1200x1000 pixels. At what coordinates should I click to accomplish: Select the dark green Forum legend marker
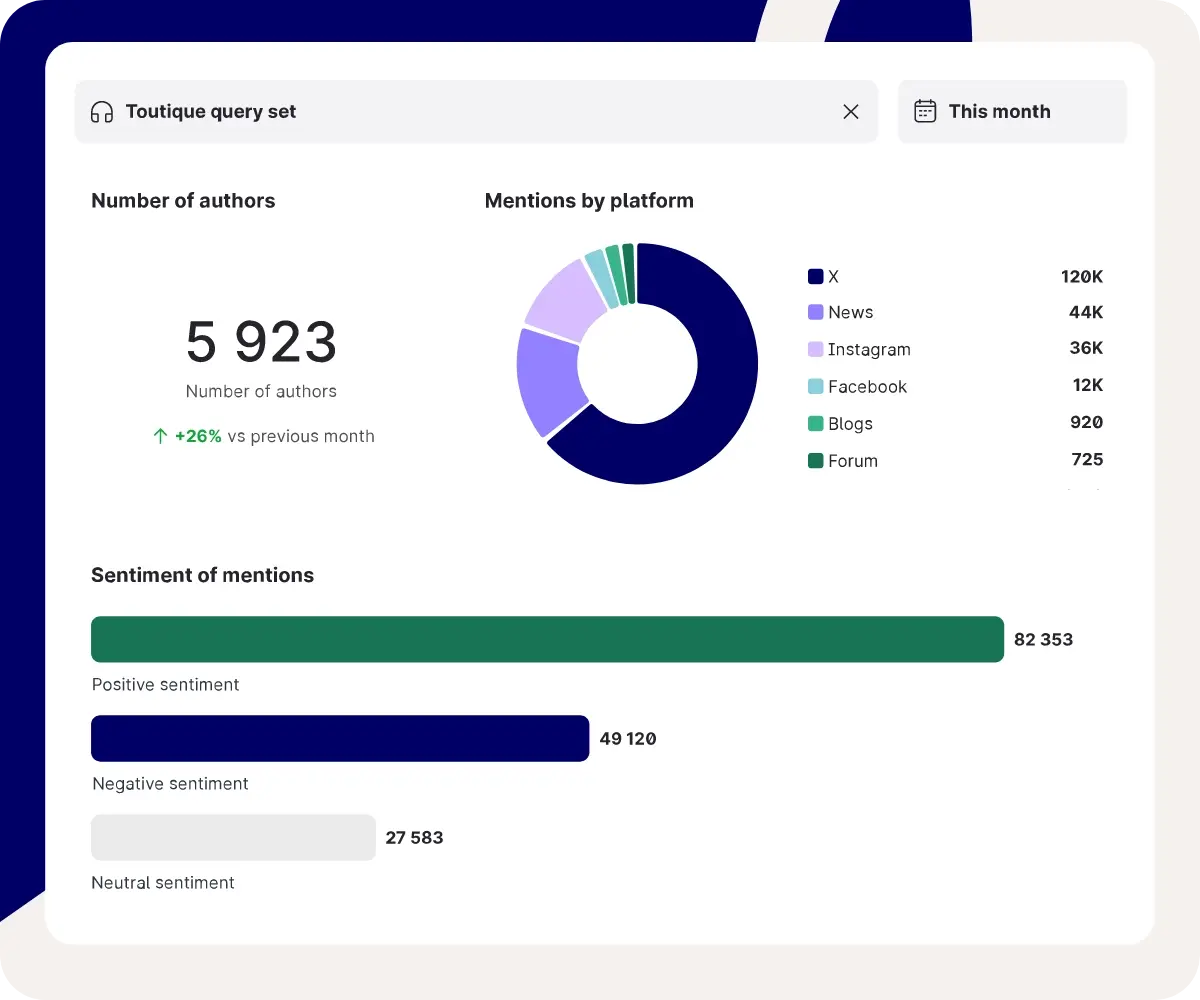[x=815, y=461]
